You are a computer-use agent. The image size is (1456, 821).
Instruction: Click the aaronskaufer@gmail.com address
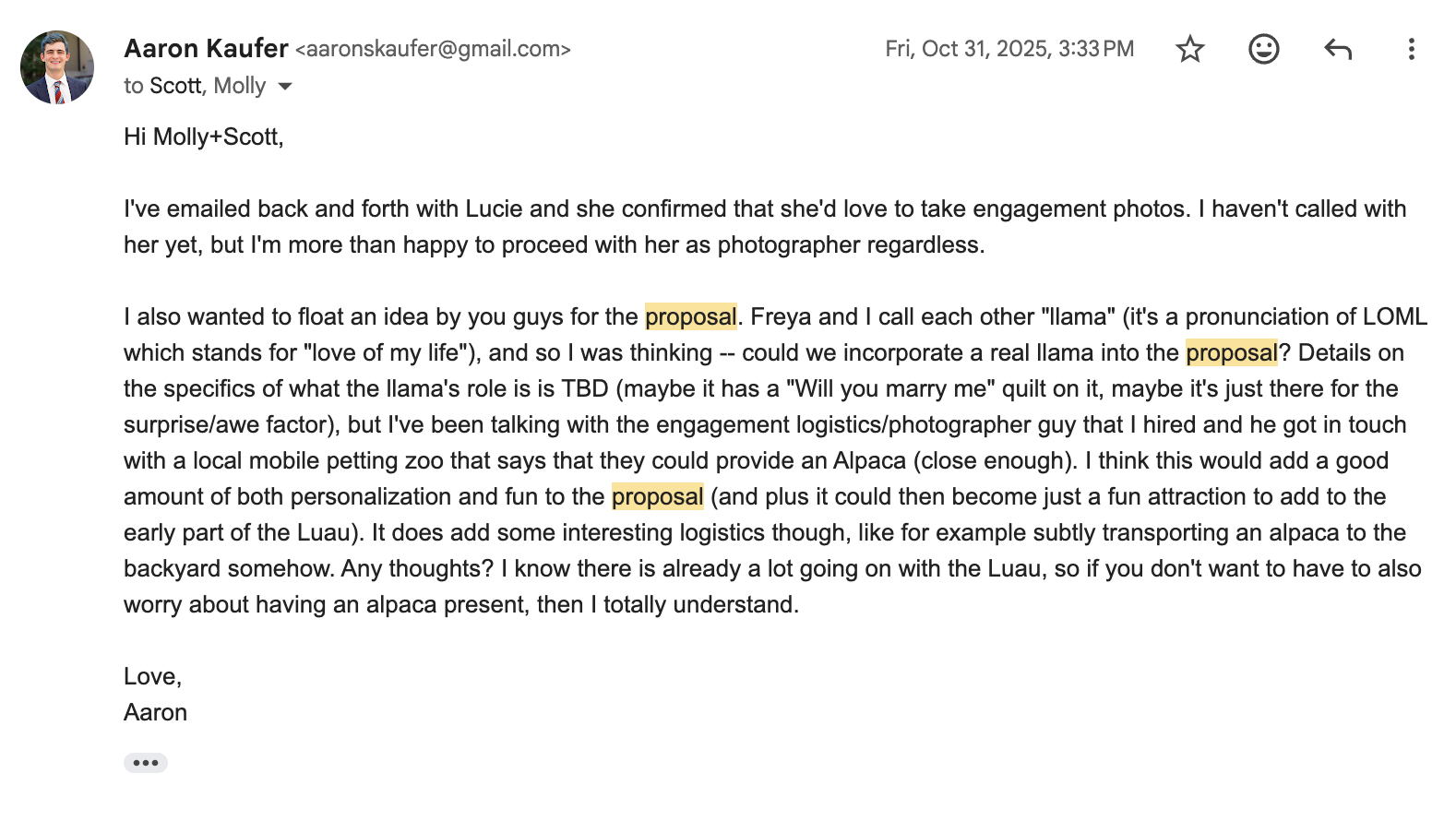[433, 49]
